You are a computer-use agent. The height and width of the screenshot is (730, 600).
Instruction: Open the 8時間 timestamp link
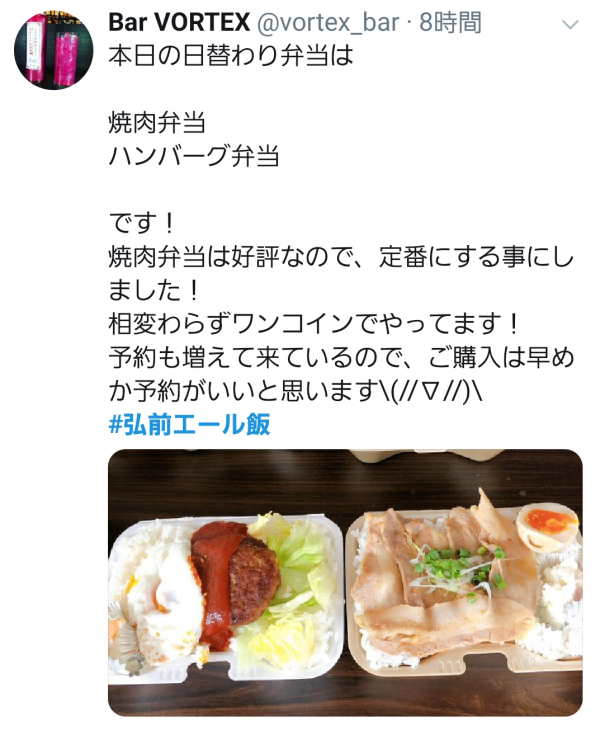[450, 23]
